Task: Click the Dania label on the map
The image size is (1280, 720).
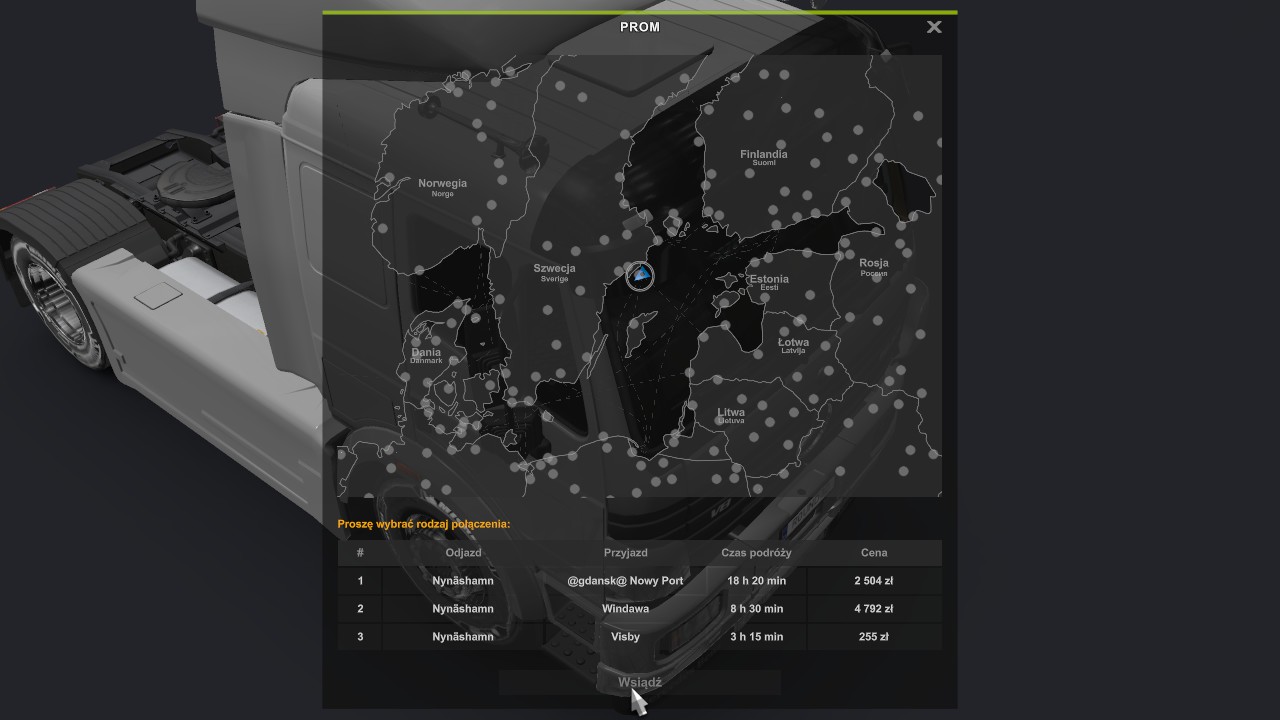Action: (x=426, y=353)
